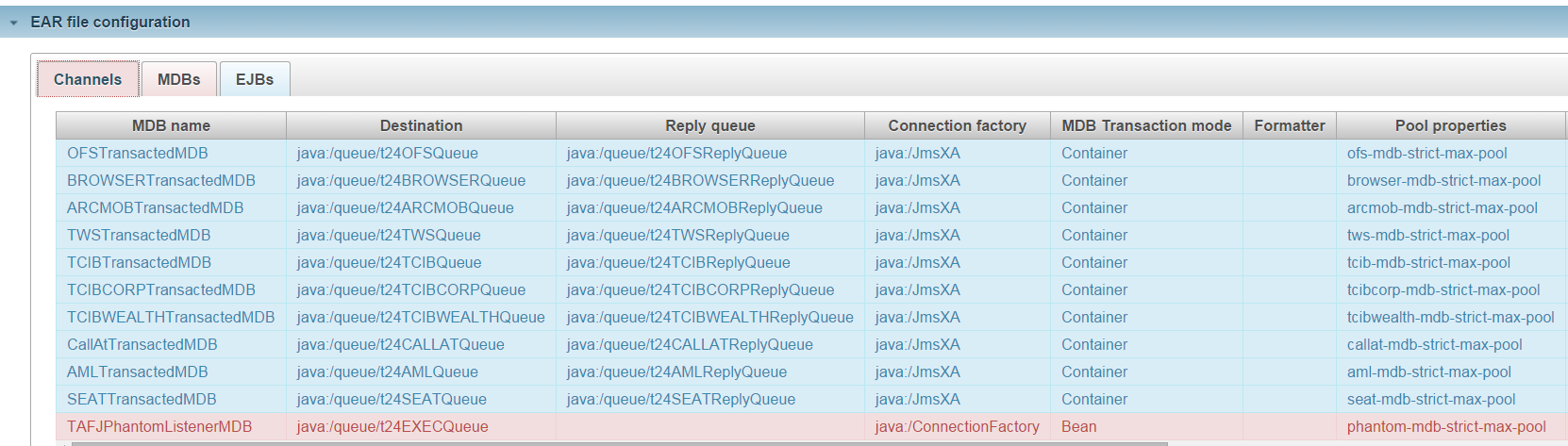Screen dimensions: 1568x446
Task: Click the Pool properties column header
Action: coord(1451,125)
